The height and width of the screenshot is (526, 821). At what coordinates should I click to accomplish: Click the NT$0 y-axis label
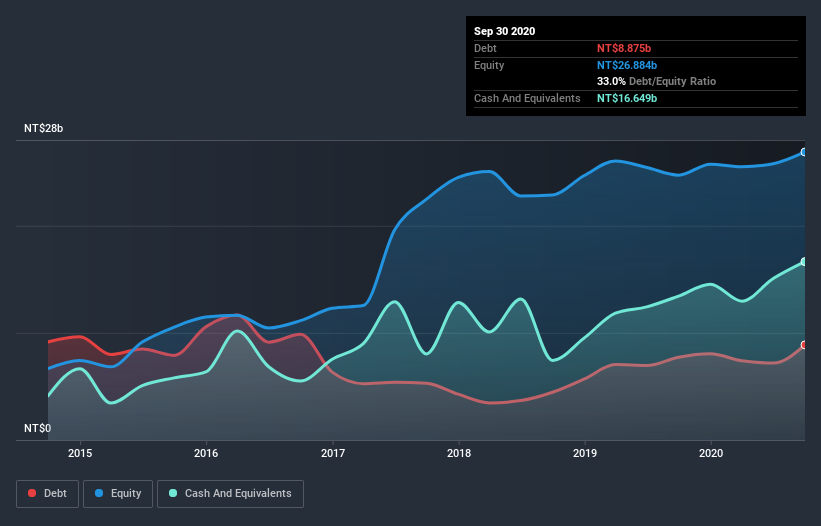(x=38, y=429)
